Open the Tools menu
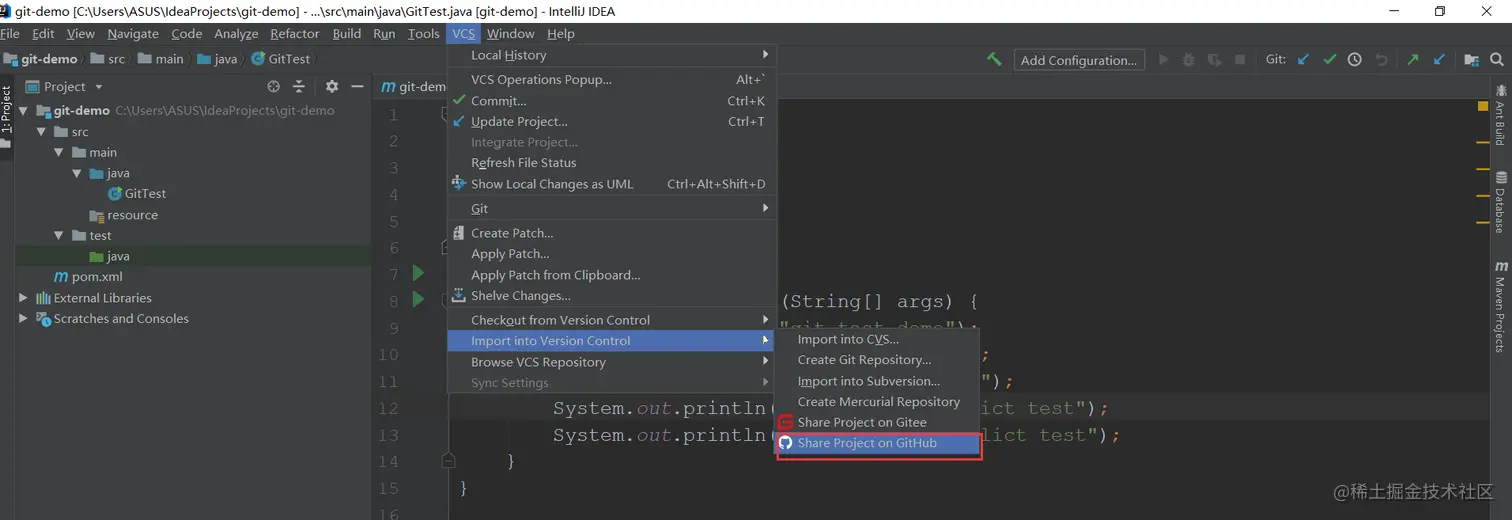1512x520 pixels. [x=424, y=33]
